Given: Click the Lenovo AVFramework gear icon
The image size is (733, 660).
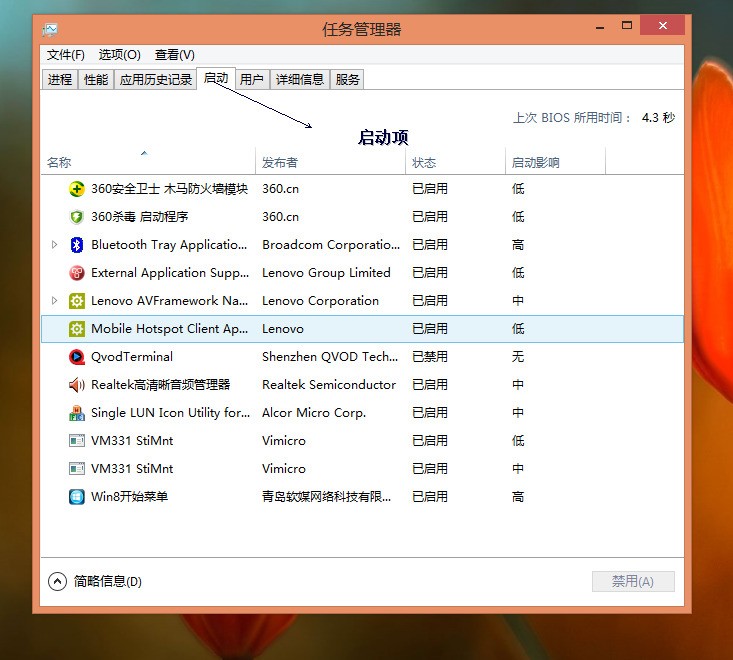Looking at the screenshot, I should click(x=77, y=301).
